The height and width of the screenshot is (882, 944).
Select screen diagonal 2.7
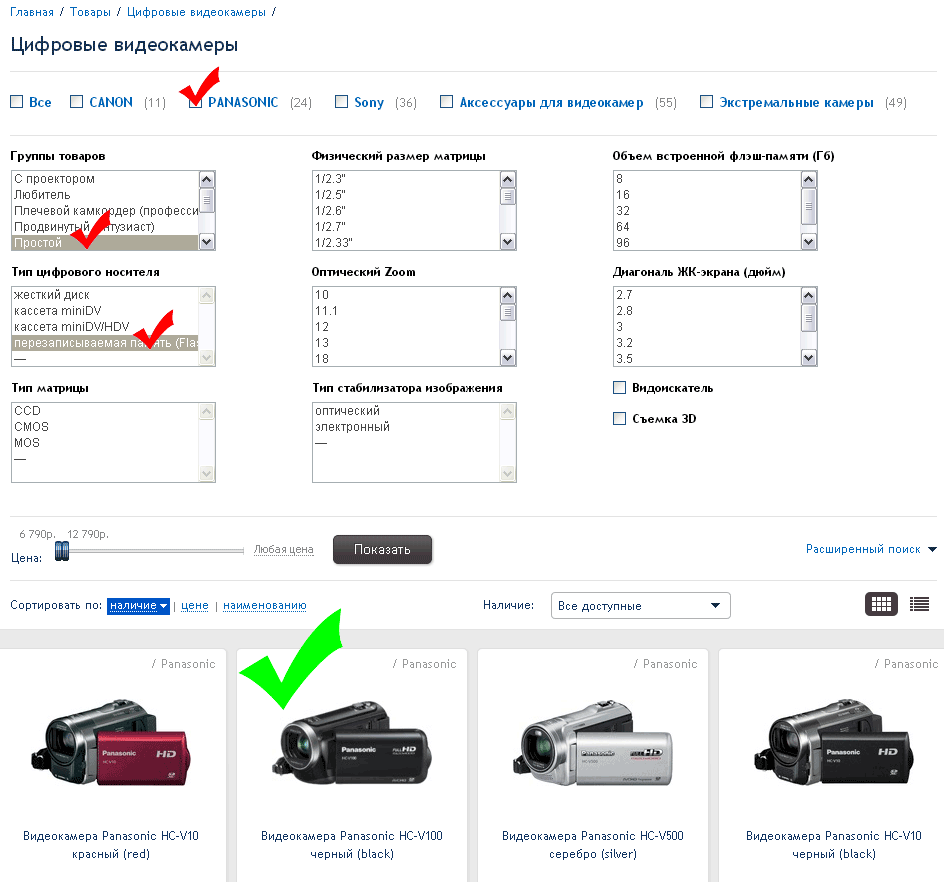[707, 294]
